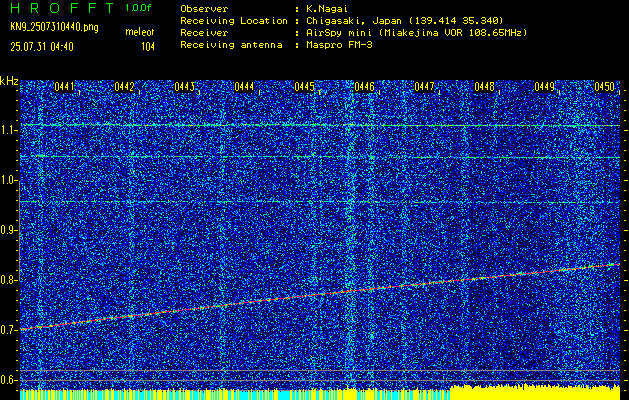This screenshot has height=400, width=629.
Task: Click the 0445 time marker
Action: pos(304,87)
